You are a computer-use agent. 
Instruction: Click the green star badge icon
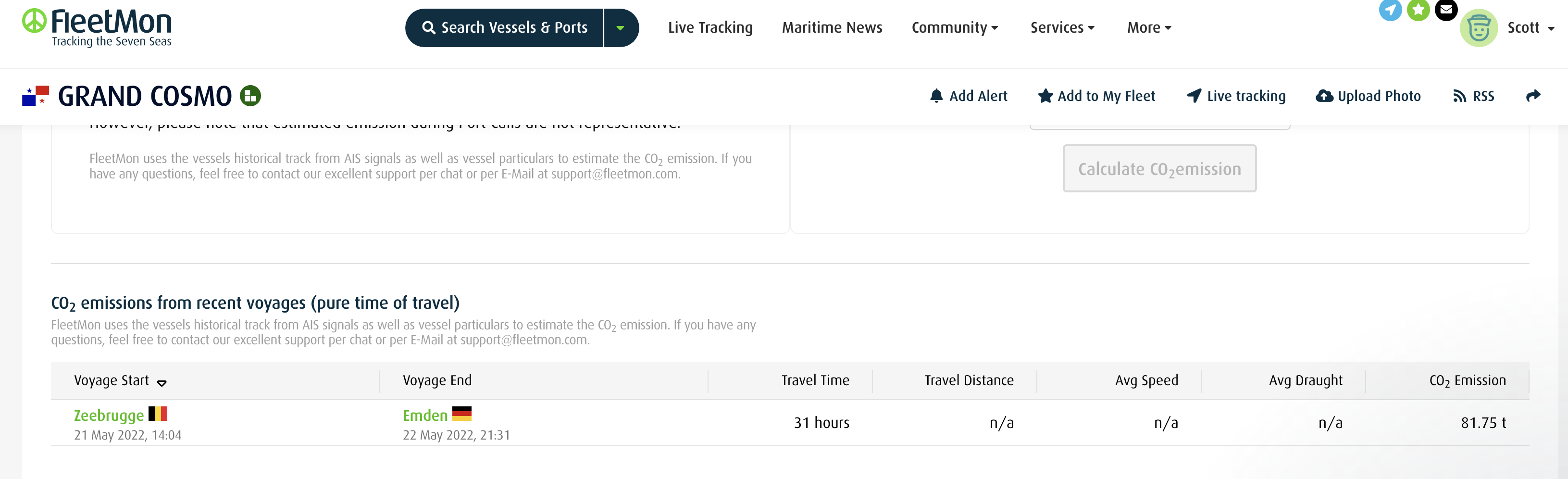pos(1418,10)
